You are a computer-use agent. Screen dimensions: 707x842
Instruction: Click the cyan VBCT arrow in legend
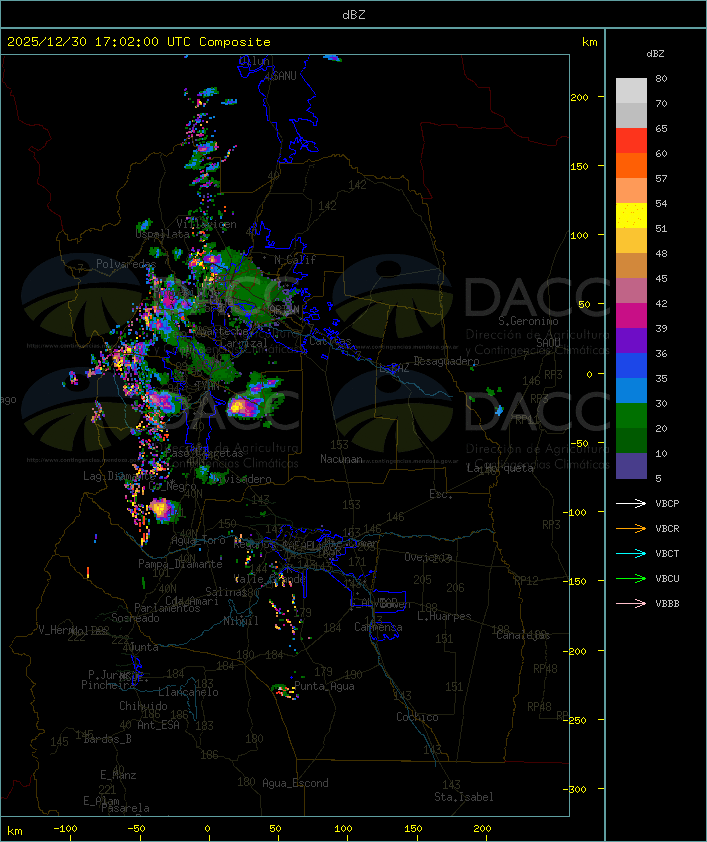coord(631,553)
